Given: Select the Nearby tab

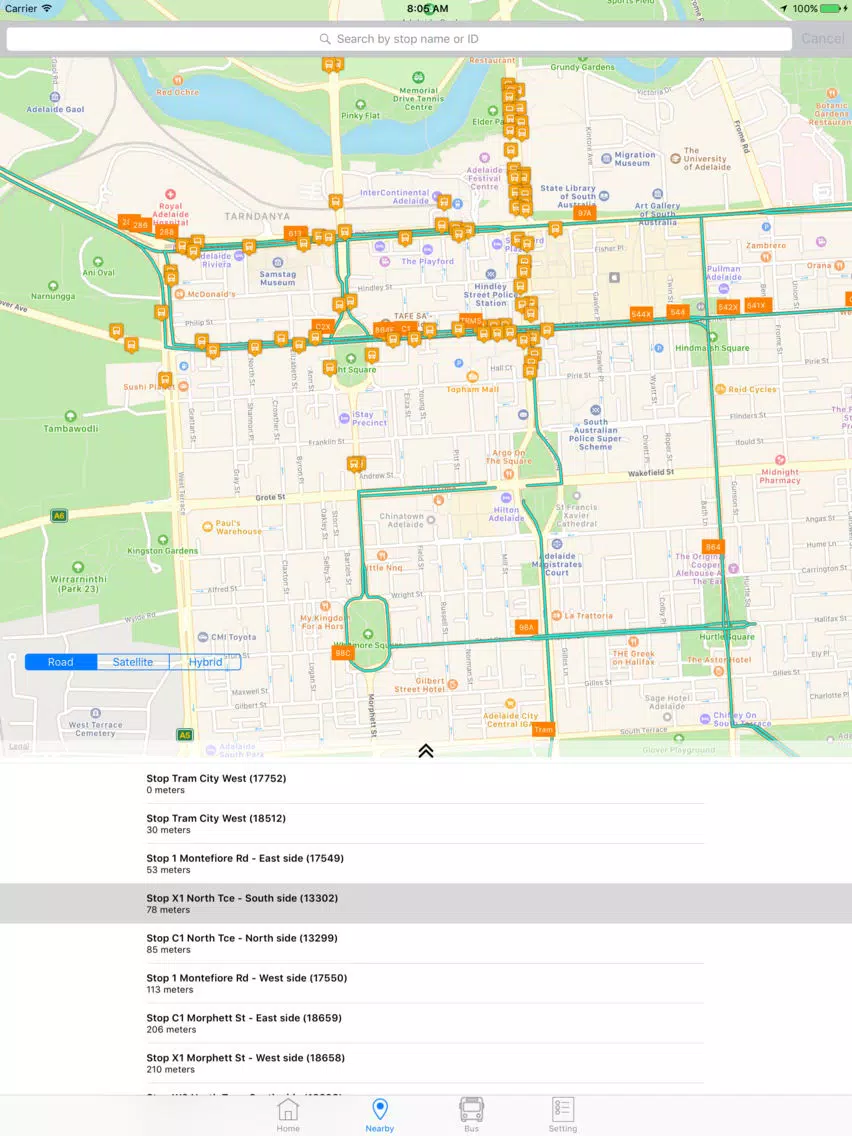Looking at the screenshot, I should pyautogui.click(x=380, y=1114).
